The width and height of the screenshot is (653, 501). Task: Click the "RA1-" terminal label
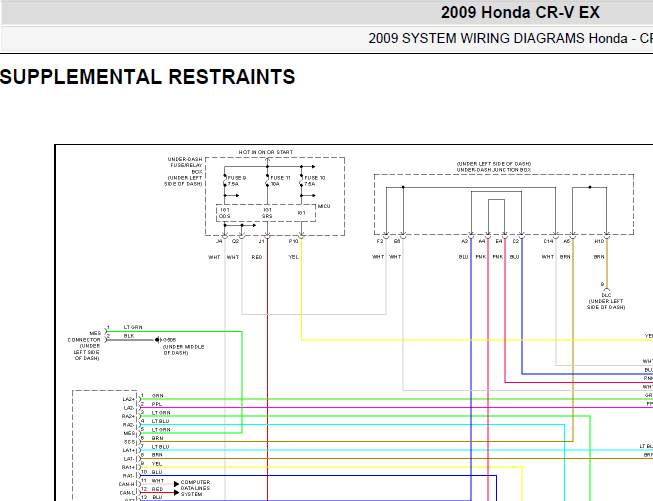coord(128,476)
